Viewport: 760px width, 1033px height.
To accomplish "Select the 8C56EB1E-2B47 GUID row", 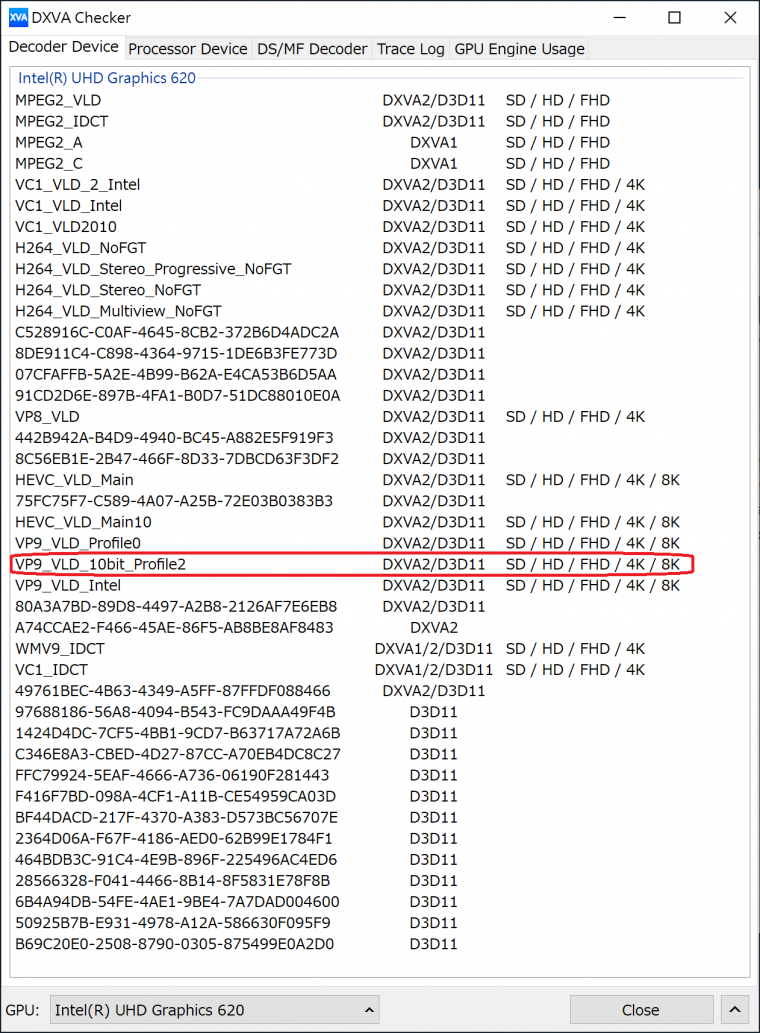I will [379, 459].
